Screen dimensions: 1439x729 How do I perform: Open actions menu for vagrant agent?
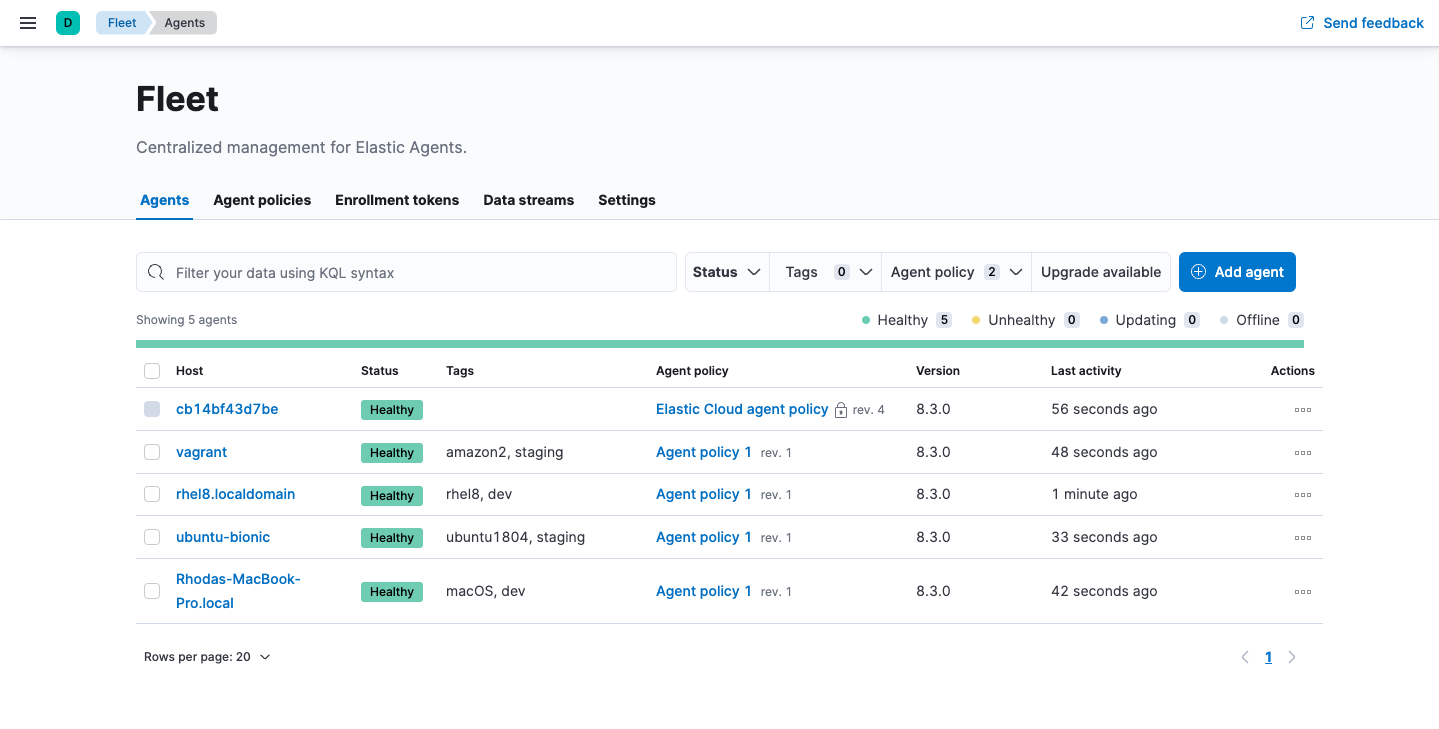1302,453
